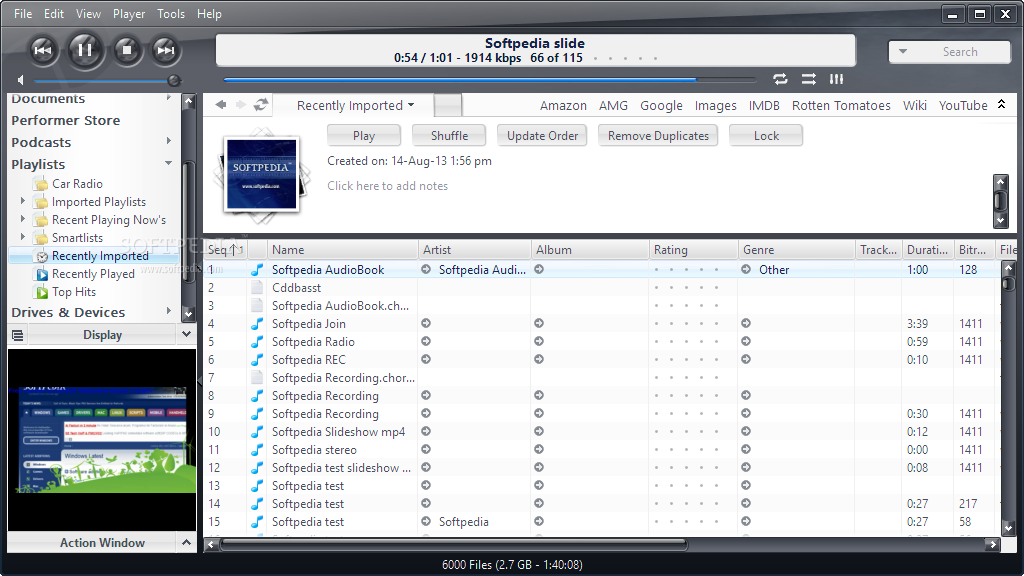
Task: Toggle the shuffle mode icon
Action: [808, 79]
